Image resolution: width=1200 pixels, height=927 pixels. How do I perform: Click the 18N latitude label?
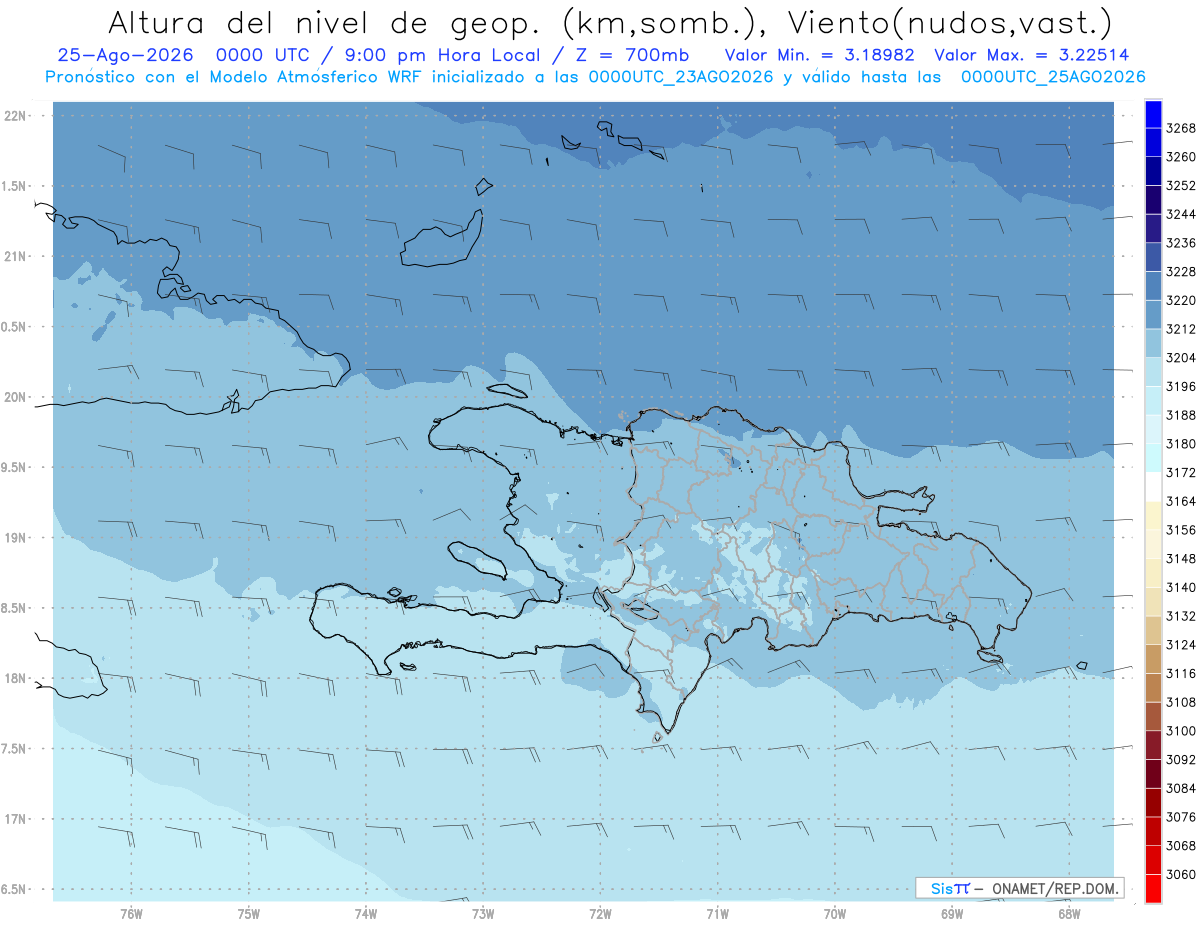point(15,679)
